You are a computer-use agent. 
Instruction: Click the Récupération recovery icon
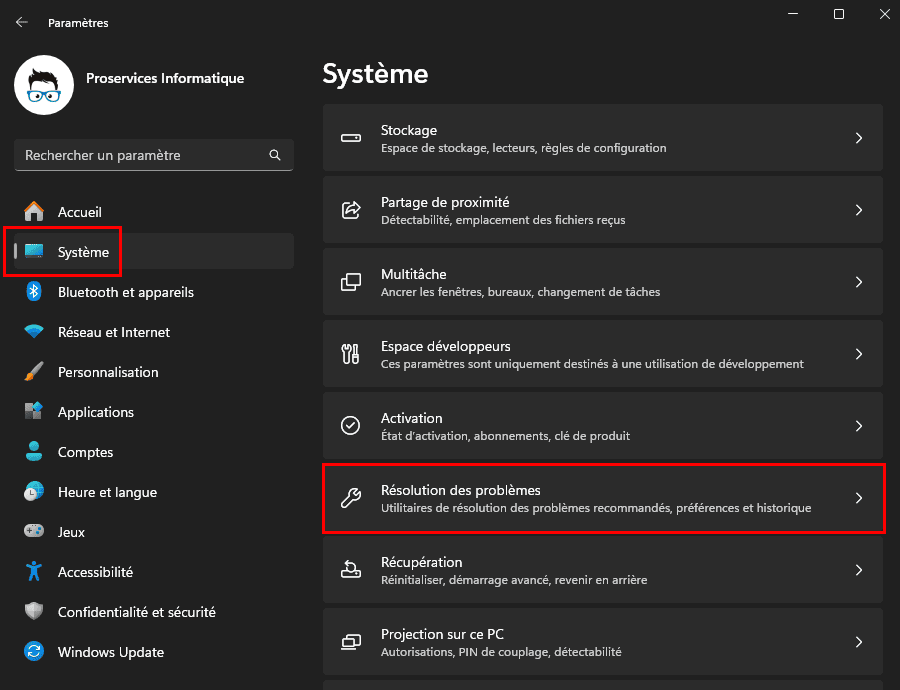pos(350,569)
